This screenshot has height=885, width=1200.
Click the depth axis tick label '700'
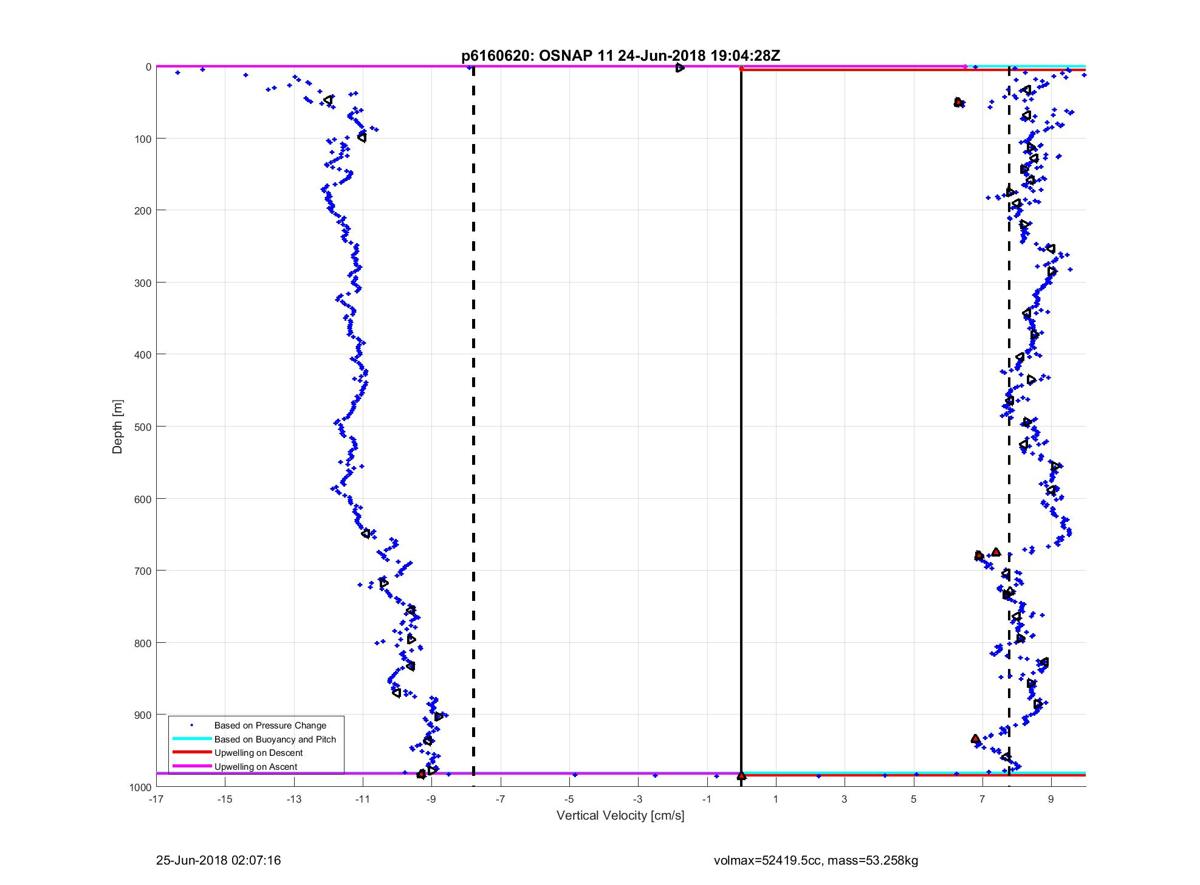(x=142, y=571)
